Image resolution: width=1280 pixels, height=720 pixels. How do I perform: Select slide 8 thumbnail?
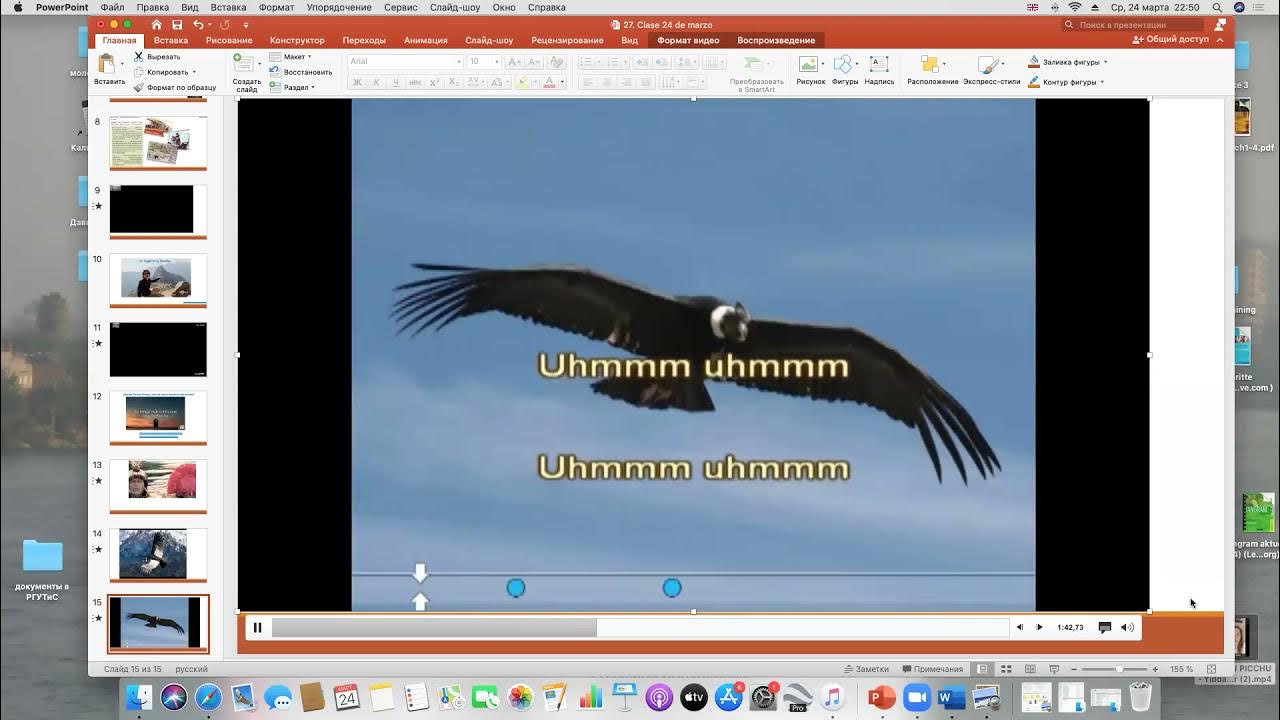[158, 142]
